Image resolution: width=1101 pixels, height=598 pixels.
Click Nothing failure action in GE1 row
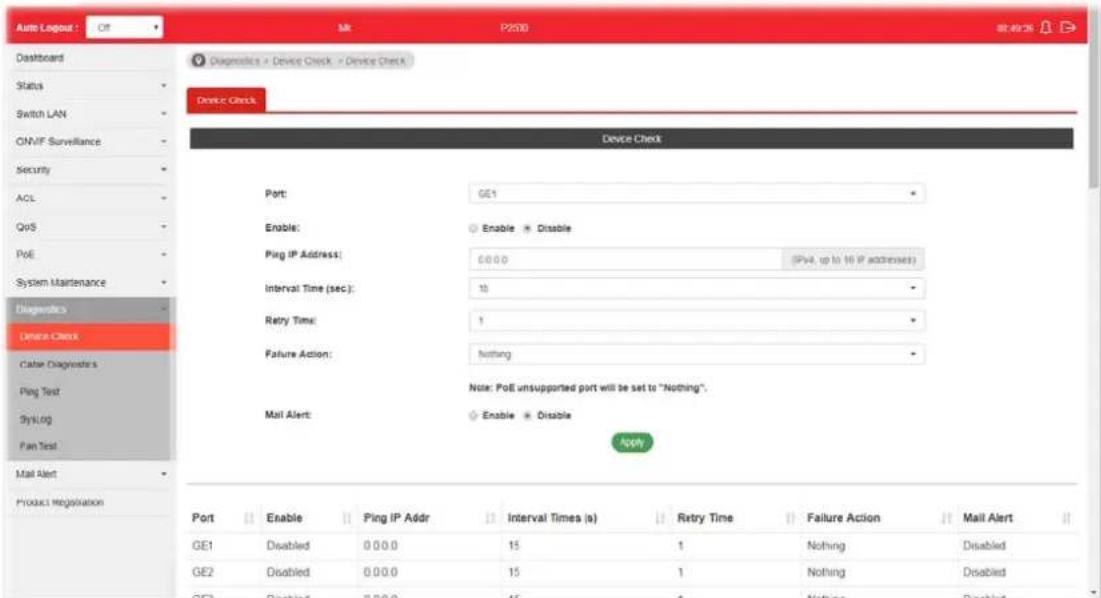point(826,545)
